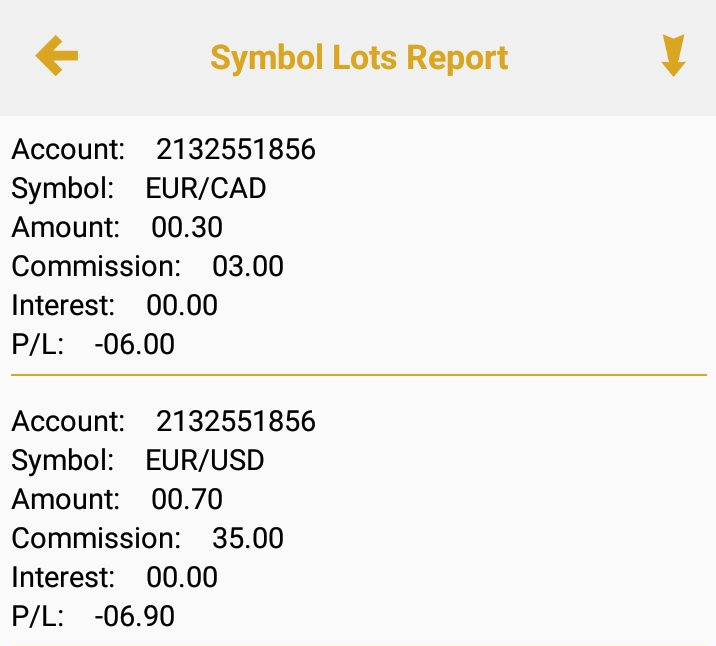Image resolution: width=716 pixels, height=646 pixels.
Task: Tap the first Account label
Action: (68, 150)
